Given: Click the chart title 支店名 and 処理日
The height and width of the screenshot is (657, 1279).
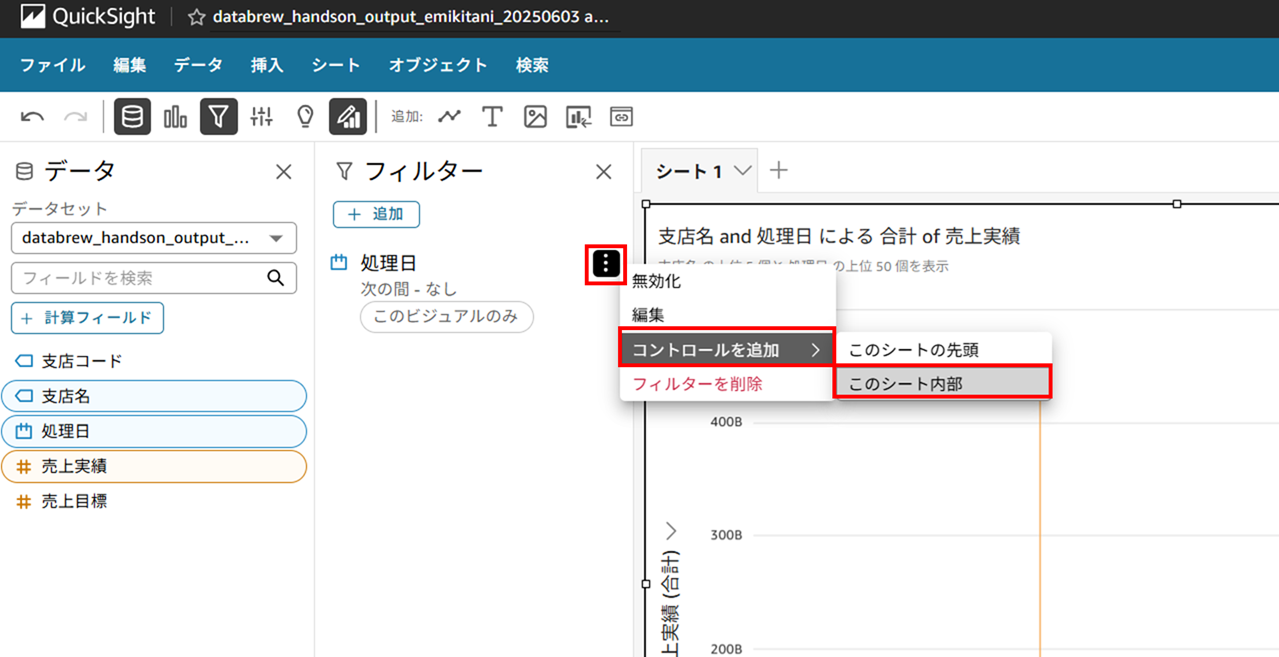Looking at the screenshot, I should point(839,236).
